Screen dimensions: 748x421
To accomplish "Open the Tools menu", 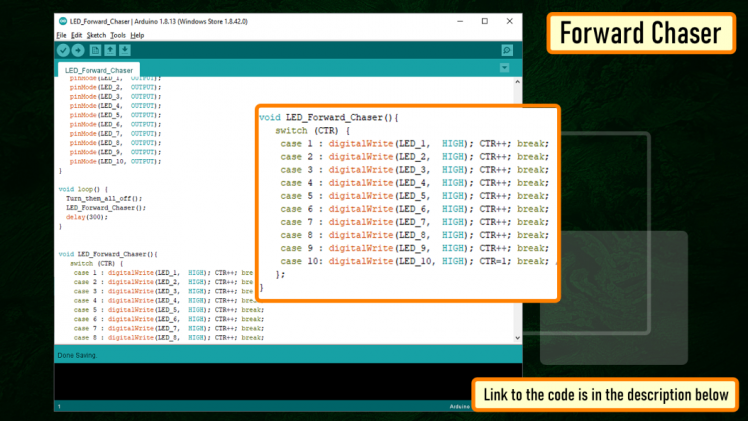I will [118, 35].
